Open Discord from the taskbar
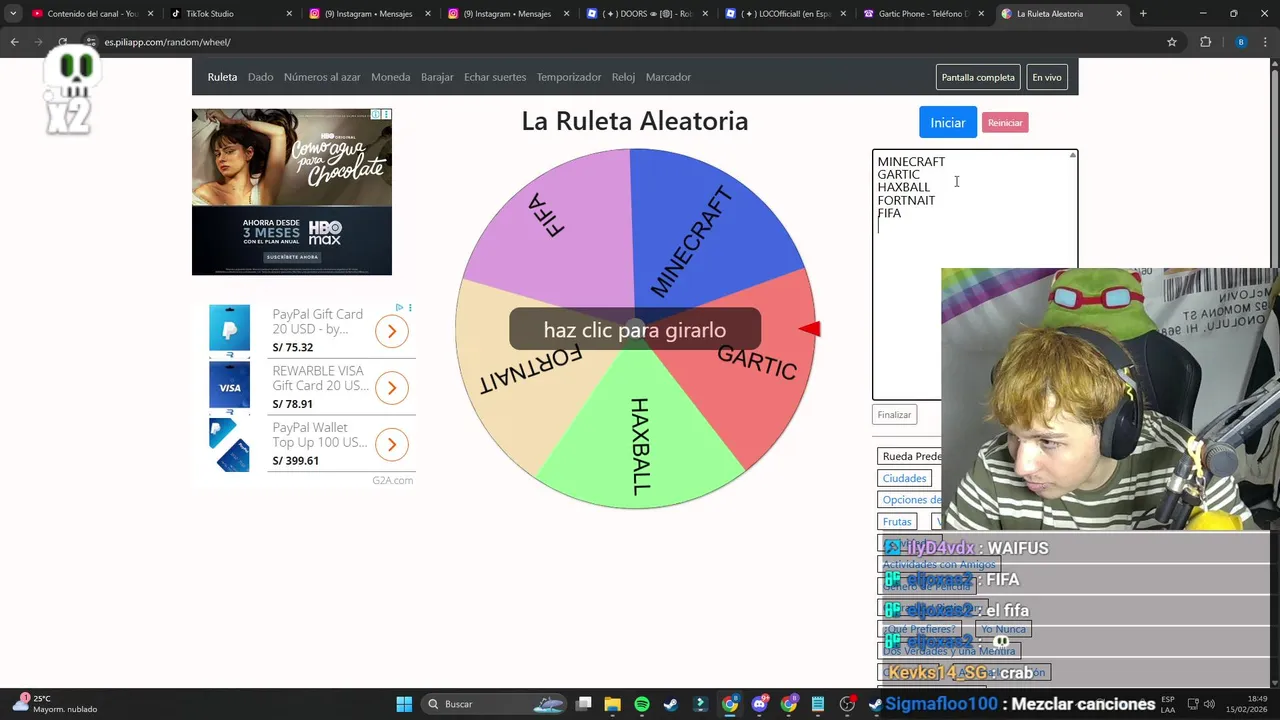 click(x=759, y=704)
